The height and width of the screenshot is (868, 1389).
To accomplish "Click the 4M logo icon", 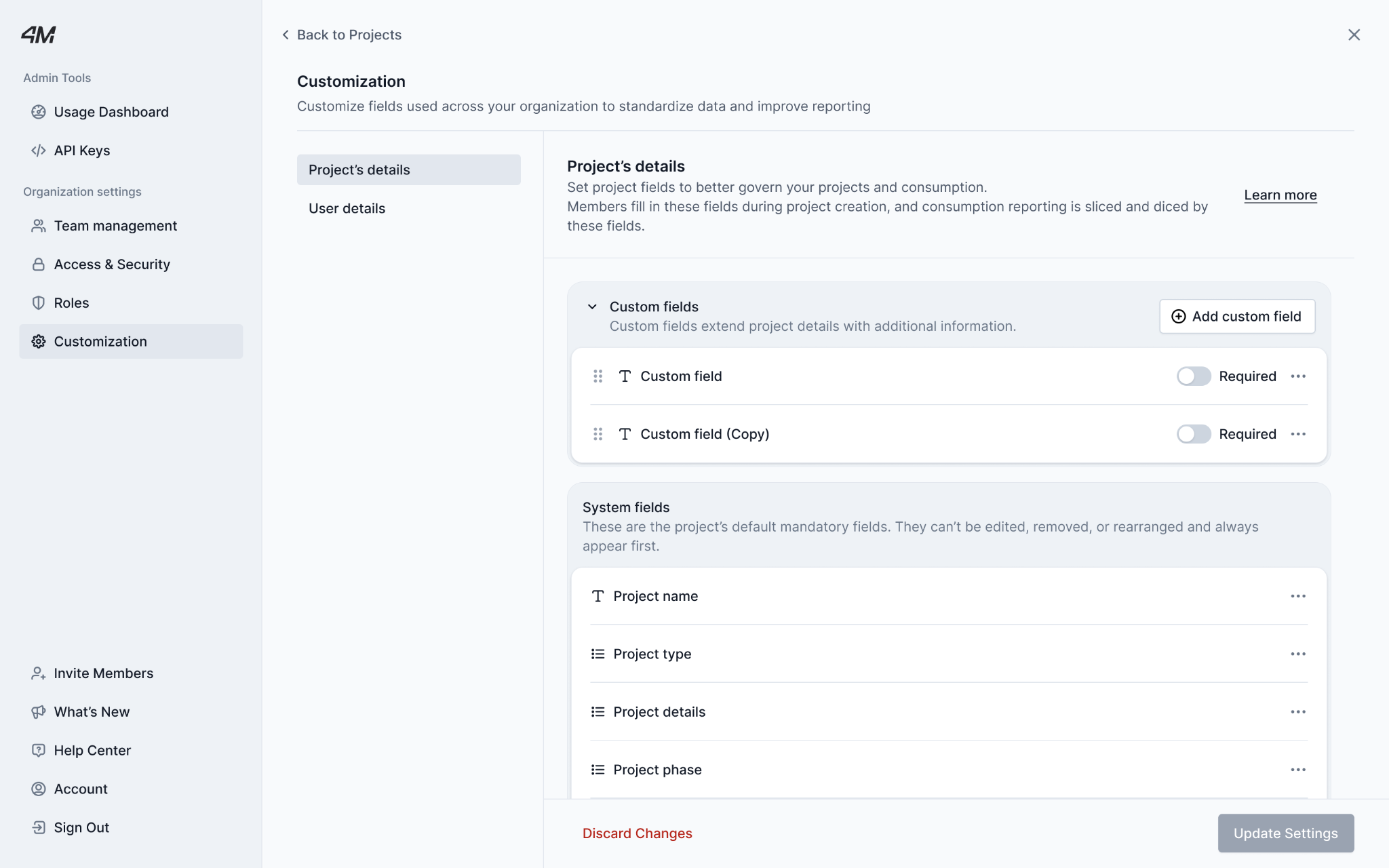I will coord(38,35).
